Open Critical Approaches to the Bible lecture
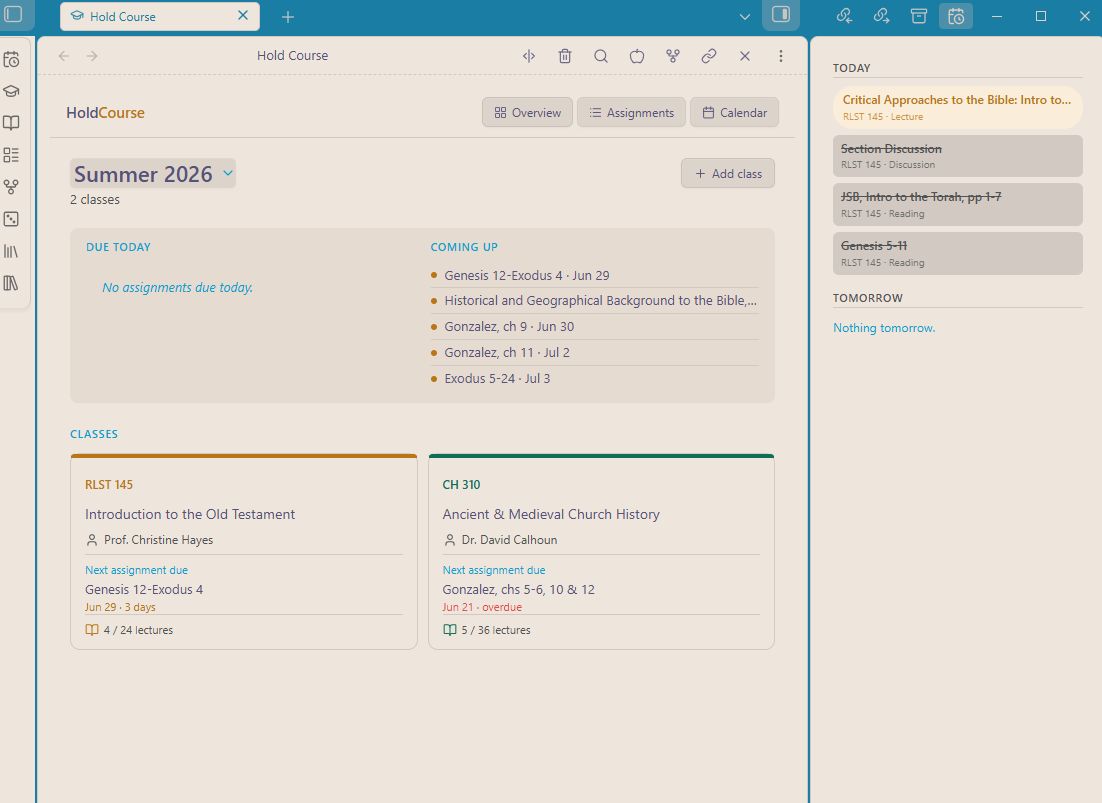 coord(957,107)
